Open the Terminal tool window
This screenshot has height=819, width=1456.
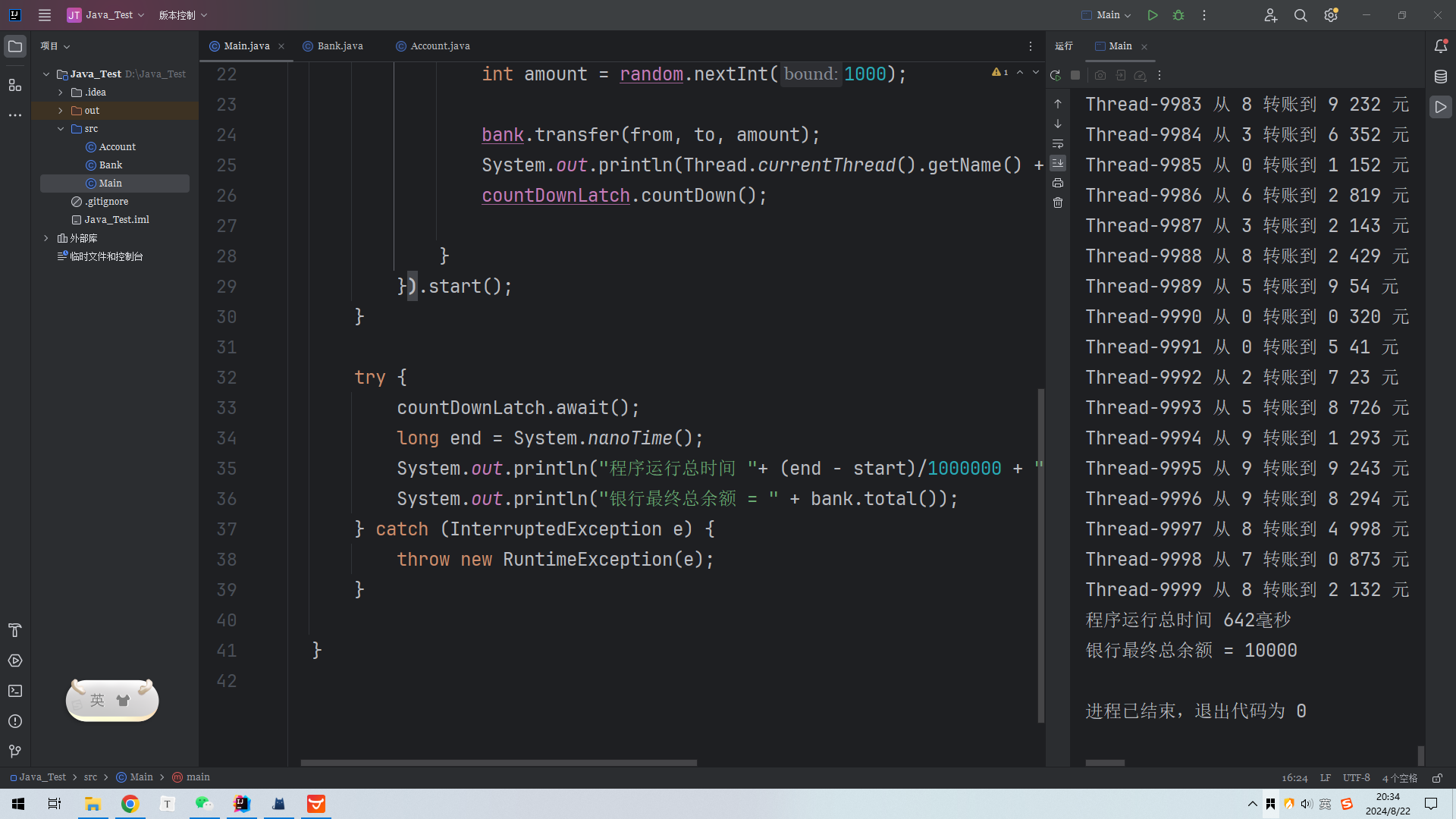pyautogui.click(x=15, y=691)
